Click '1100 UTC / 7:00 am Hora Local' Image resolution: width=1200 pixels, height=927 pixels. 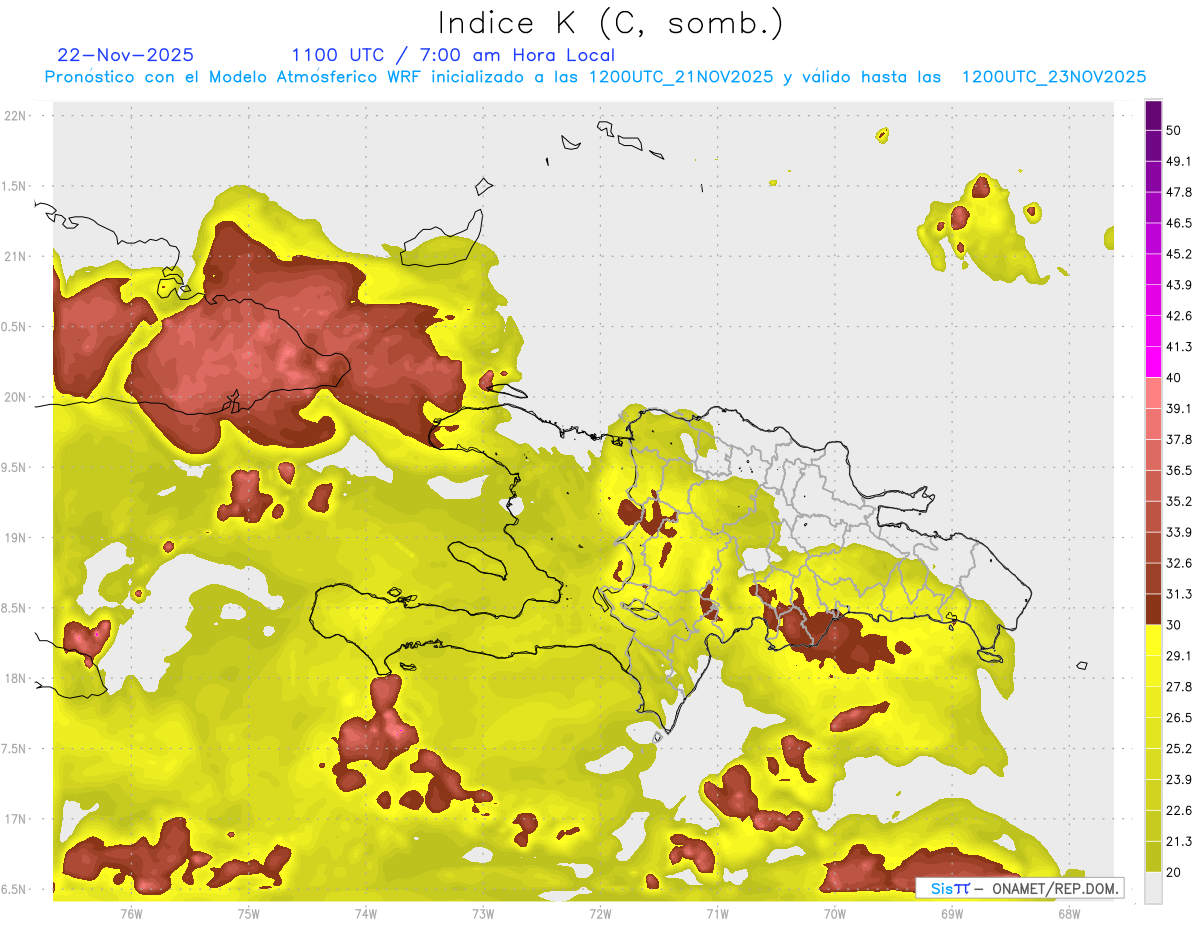tap(453, 55)
